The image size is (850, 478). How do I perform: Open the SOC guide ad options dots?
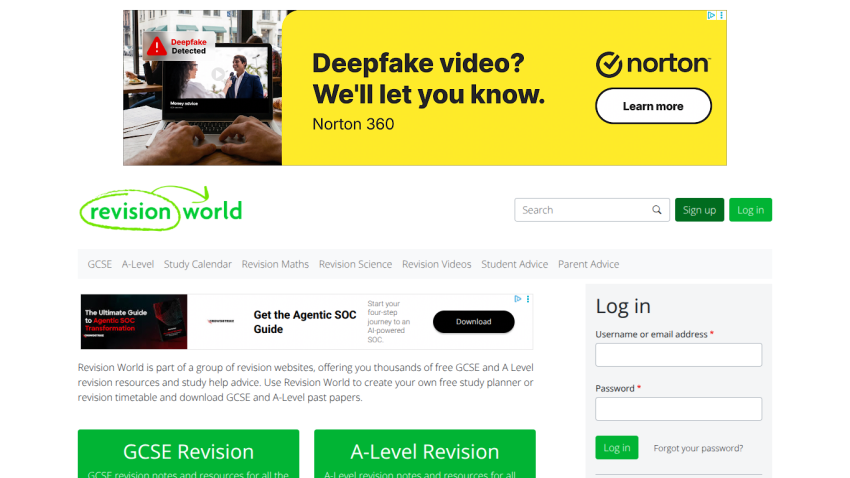click(527, 299)
